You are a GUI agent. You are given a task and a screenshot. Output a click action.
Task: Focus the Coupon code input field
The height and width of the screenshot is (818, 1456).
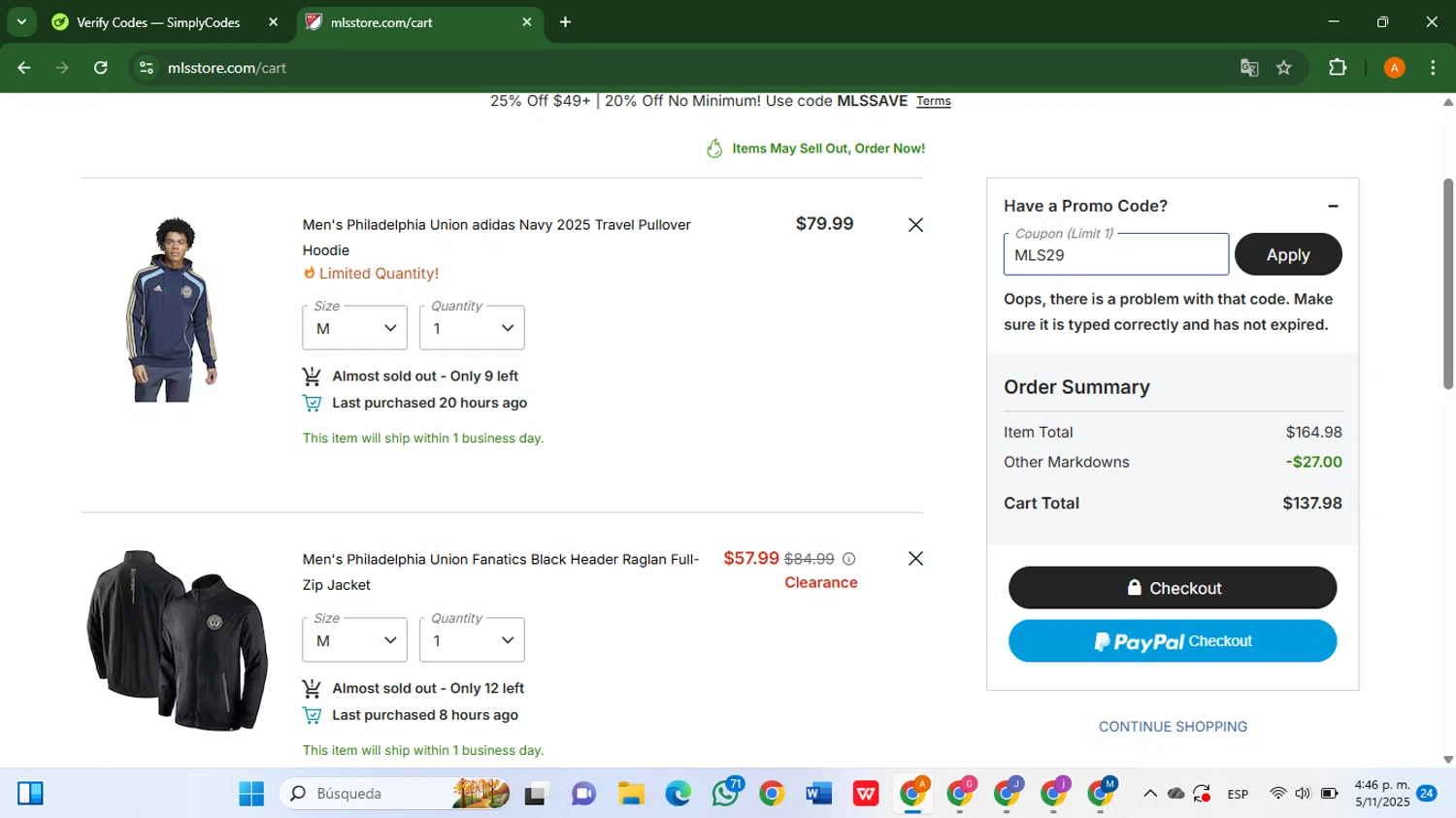tap(1116, 254)
